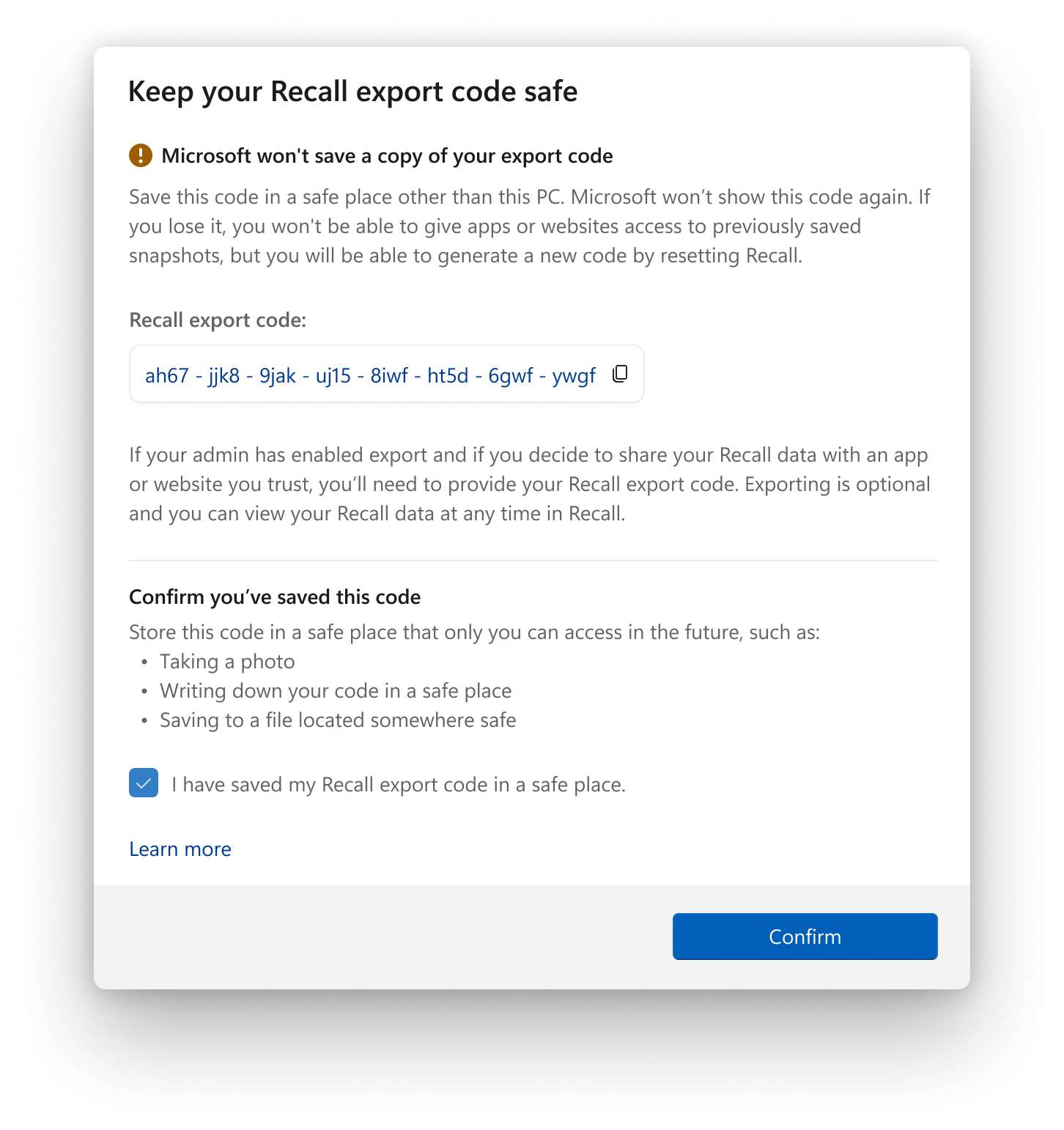Click the "Taking a photo" bullet item
1064x1130 pixels.
coord(227,662)
